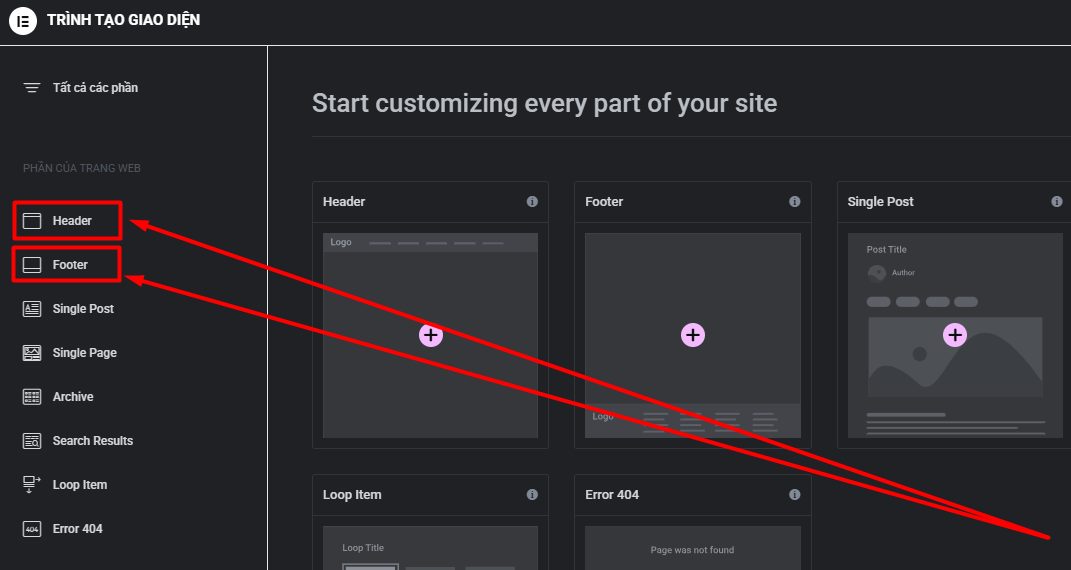The width and height of the screenshot is (1071, 570).
Task: Open Single Page in the sidebar
Action: point(85,353)
